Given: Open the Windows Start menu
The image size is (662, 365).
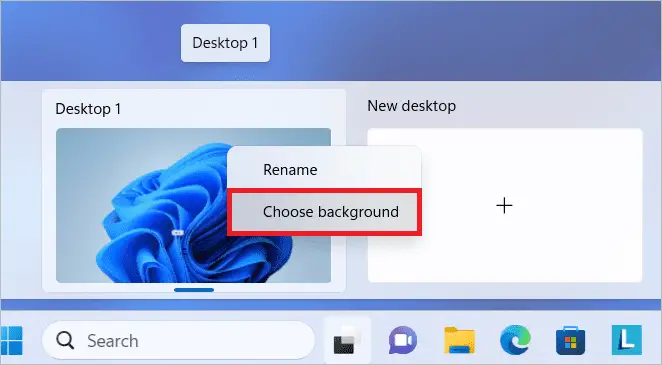Looking at the screenshot, I should 12,341.
